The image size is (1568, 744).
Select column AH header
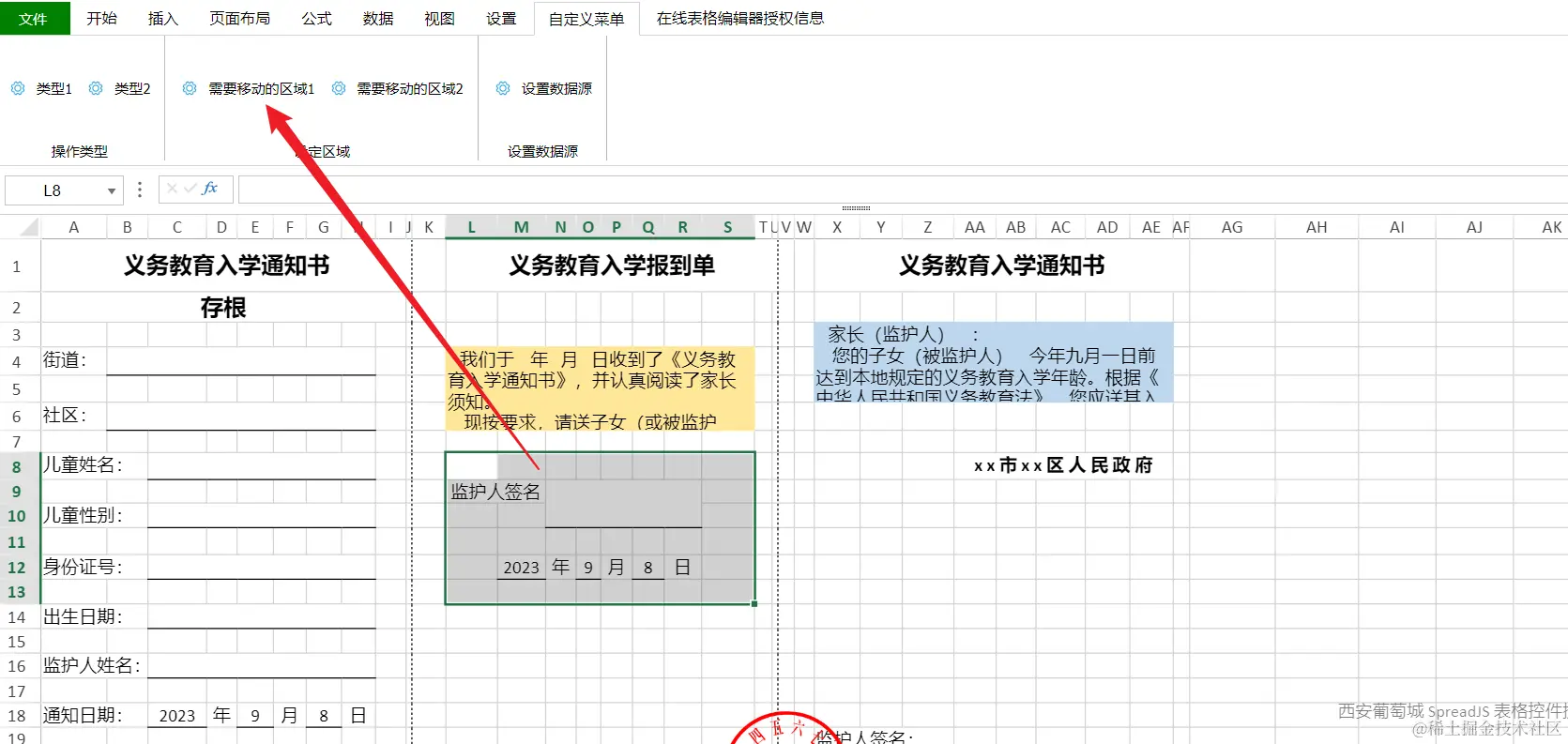click(x=1317, y=227)
